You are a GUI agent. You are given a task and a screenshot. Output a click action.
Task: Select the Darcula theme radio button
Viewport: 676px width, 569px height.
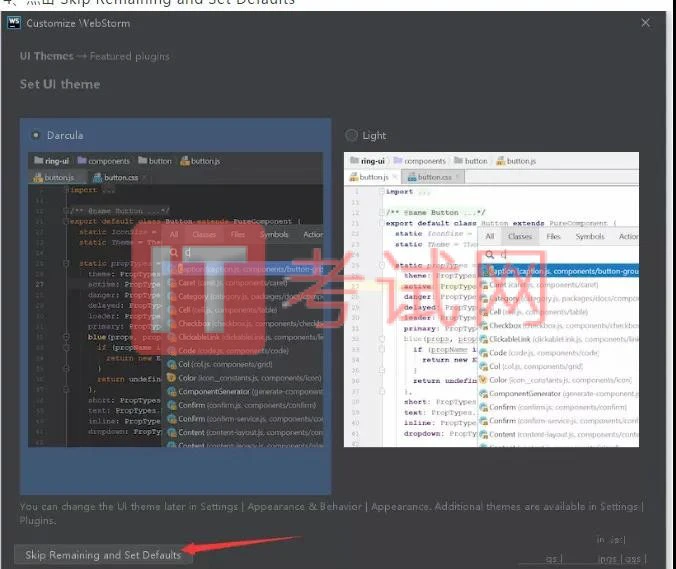[x=36, y=135]
